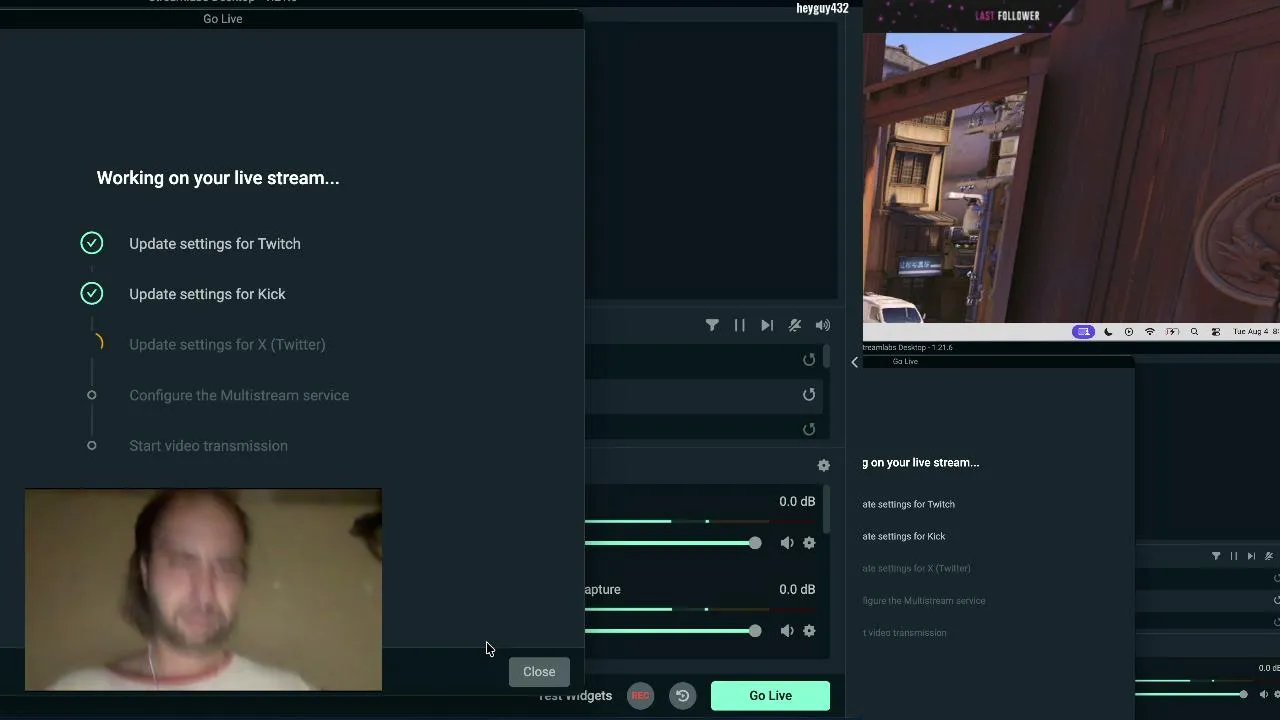Click the green checkmark next to Kick

[92, 293]
